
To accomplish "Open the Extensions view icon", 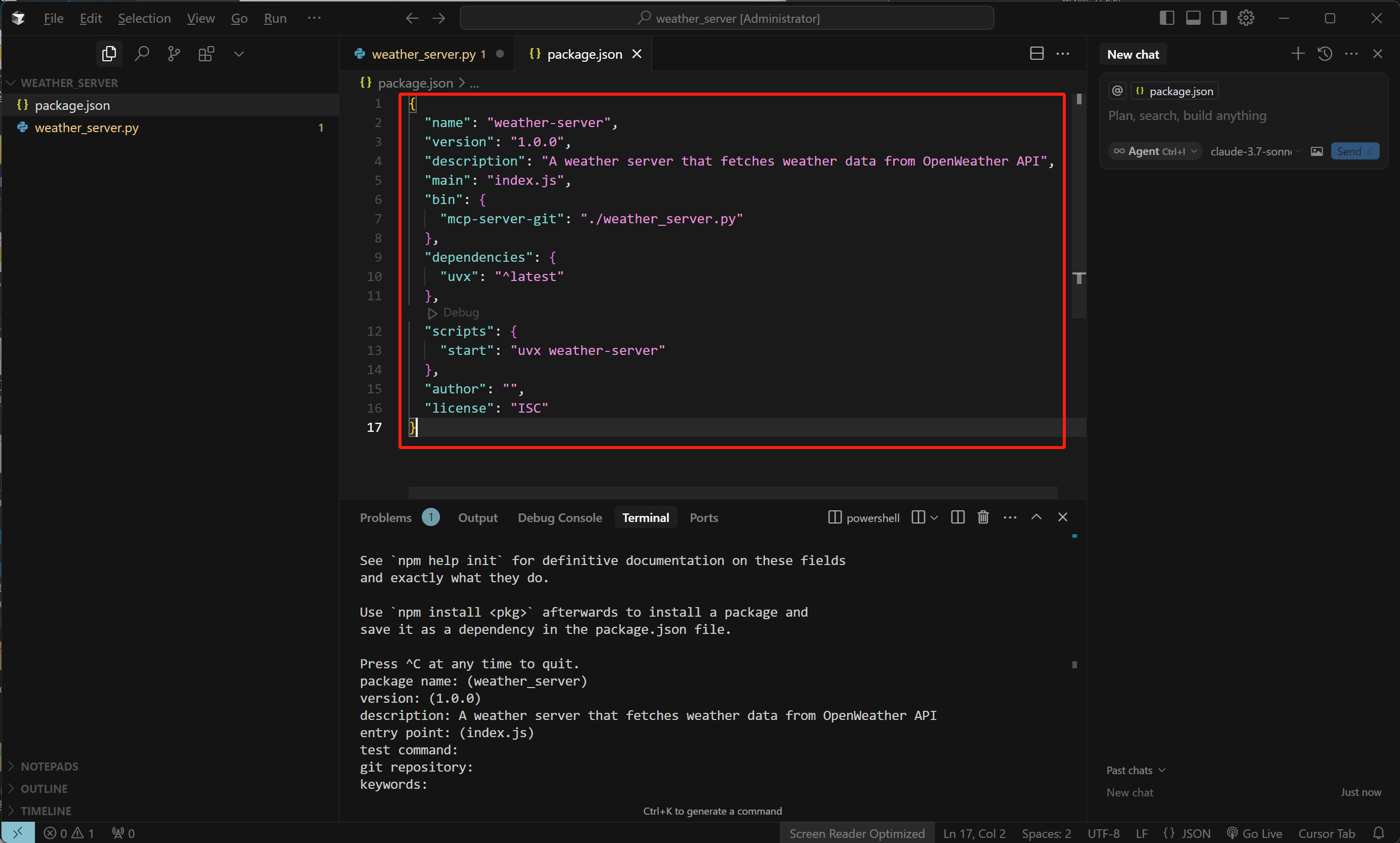I will coord(206,54).
